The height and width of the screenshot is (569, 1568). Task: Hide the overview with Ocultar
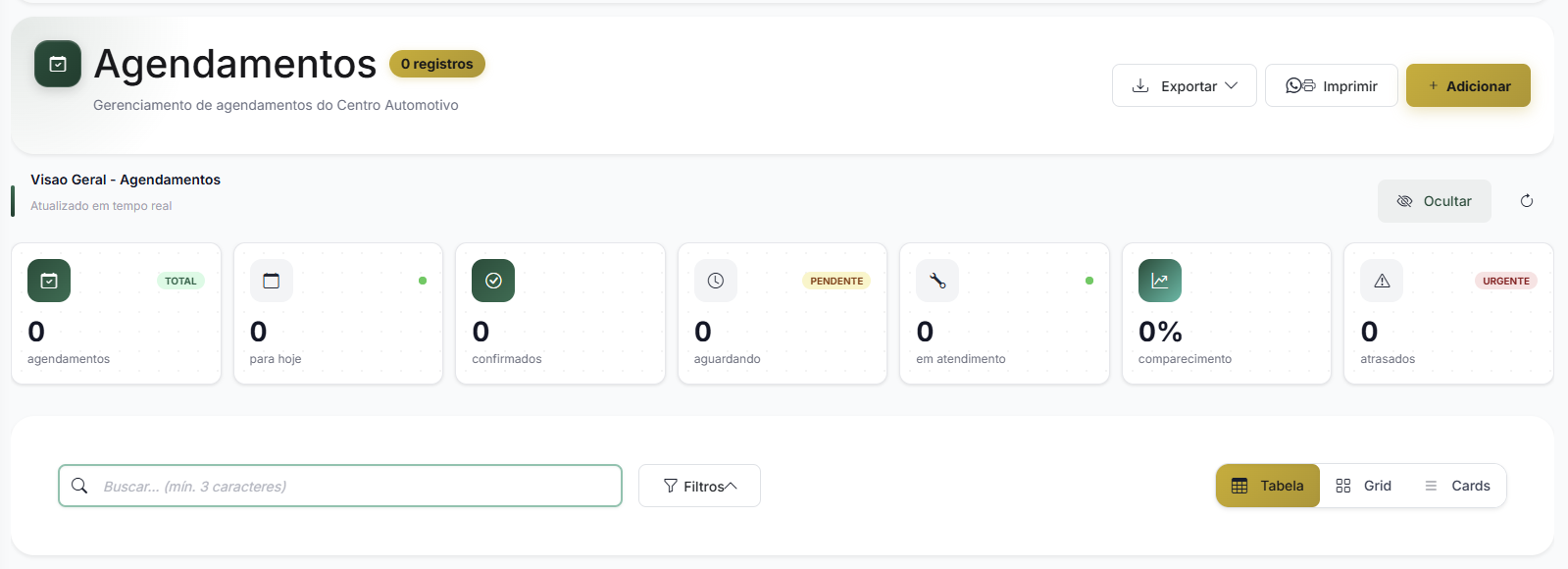click(1435, 201)
